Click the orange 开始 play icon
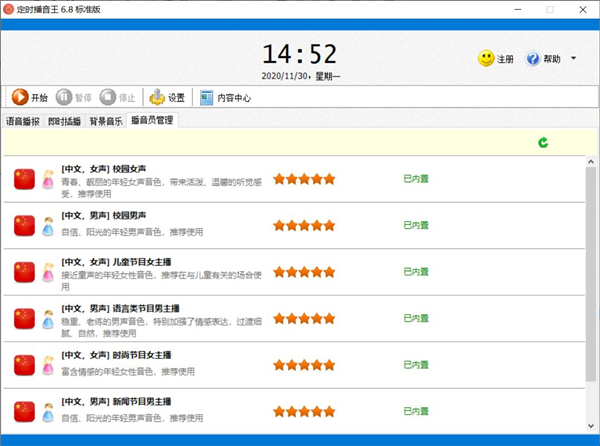The width and height of the screenshot is (600, 446). (x=20, y=97)
